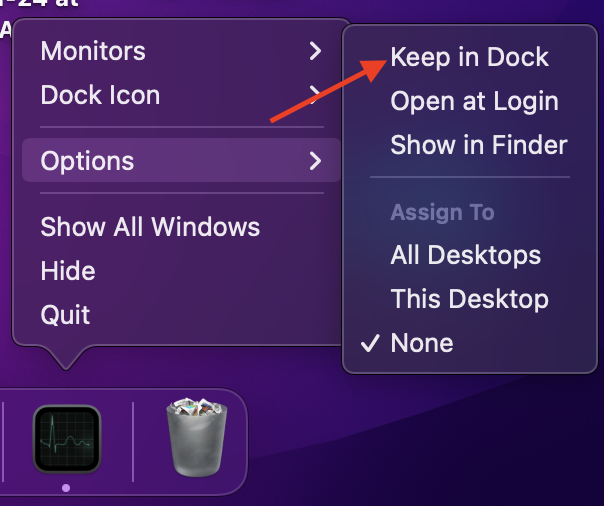Choose Show All Windows
This screenshot has height=506, width=604.
coord(150,227)
